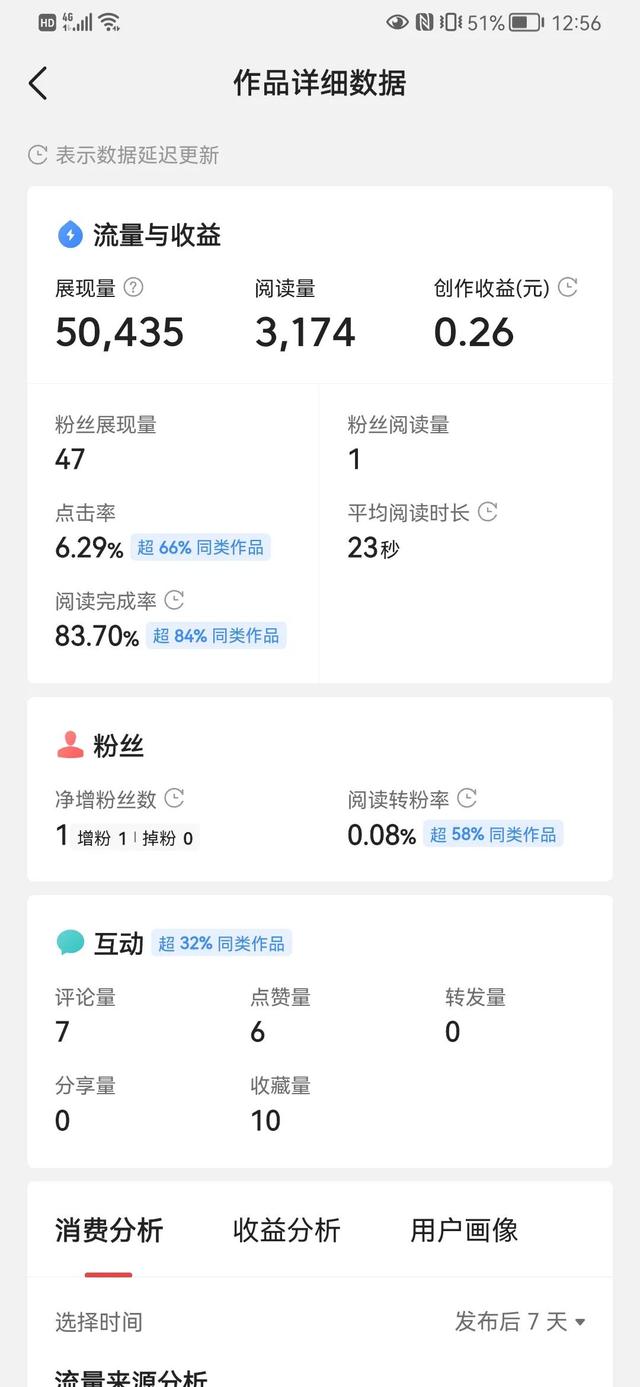This screenshot has height=1387, width=640.
Task: Tap the 超 32% 同类作品 badge beside 互动
Action: point(221,943)
